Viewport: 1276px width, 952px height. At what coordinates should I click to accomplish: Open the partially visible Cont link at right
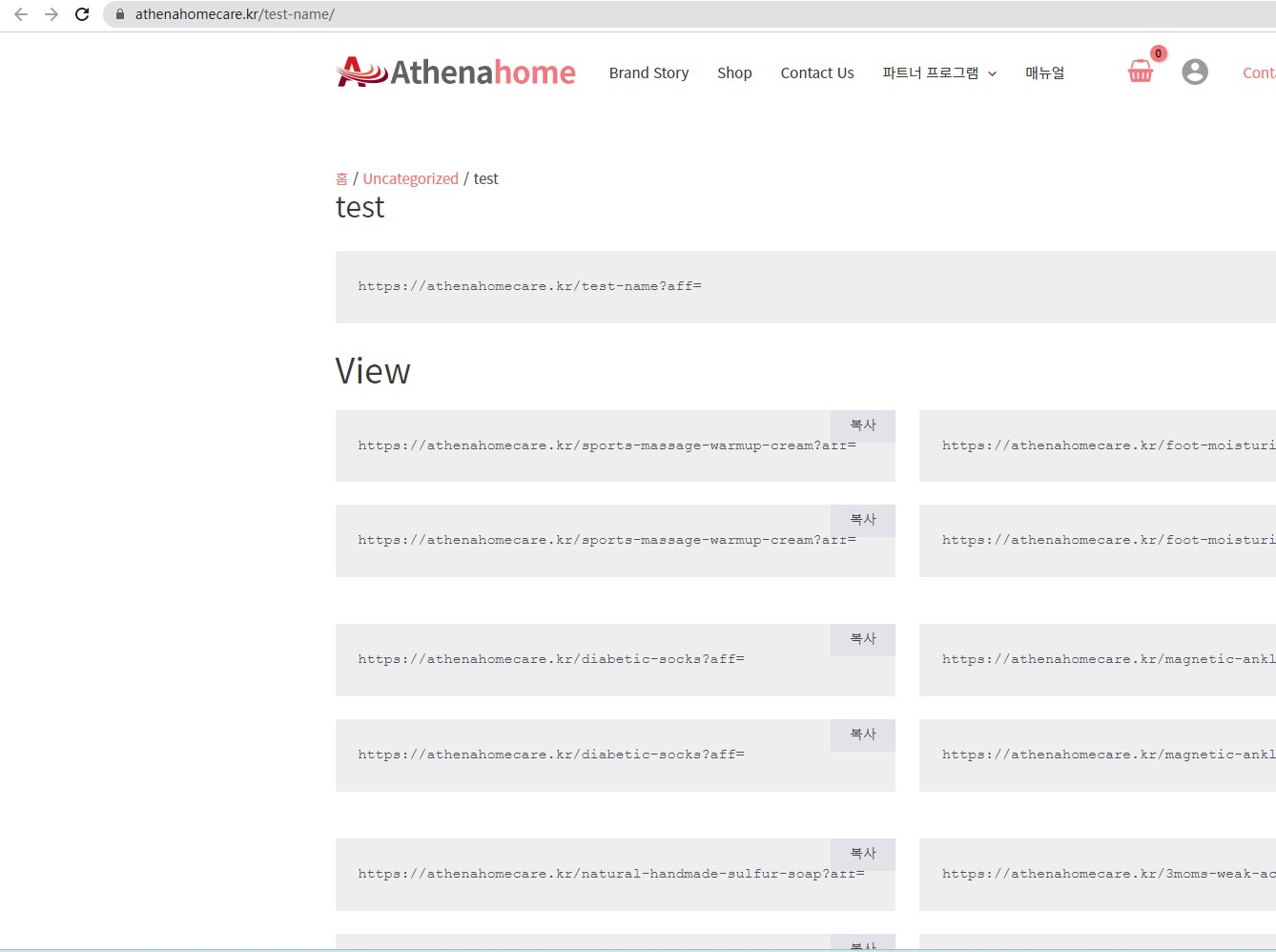pos(1259,72)
